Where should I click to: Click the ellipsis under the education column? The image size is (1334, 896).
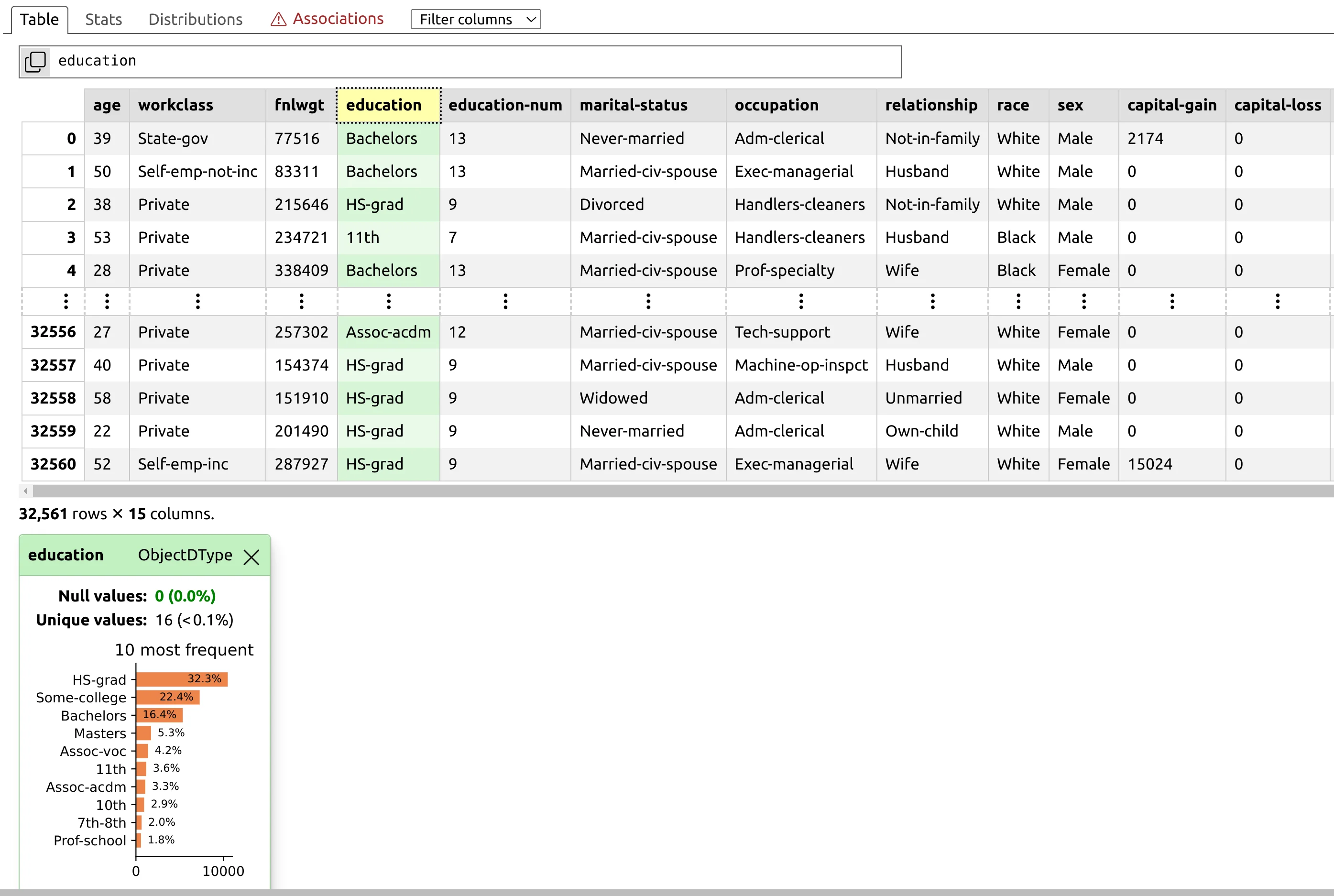coord(389,301)
